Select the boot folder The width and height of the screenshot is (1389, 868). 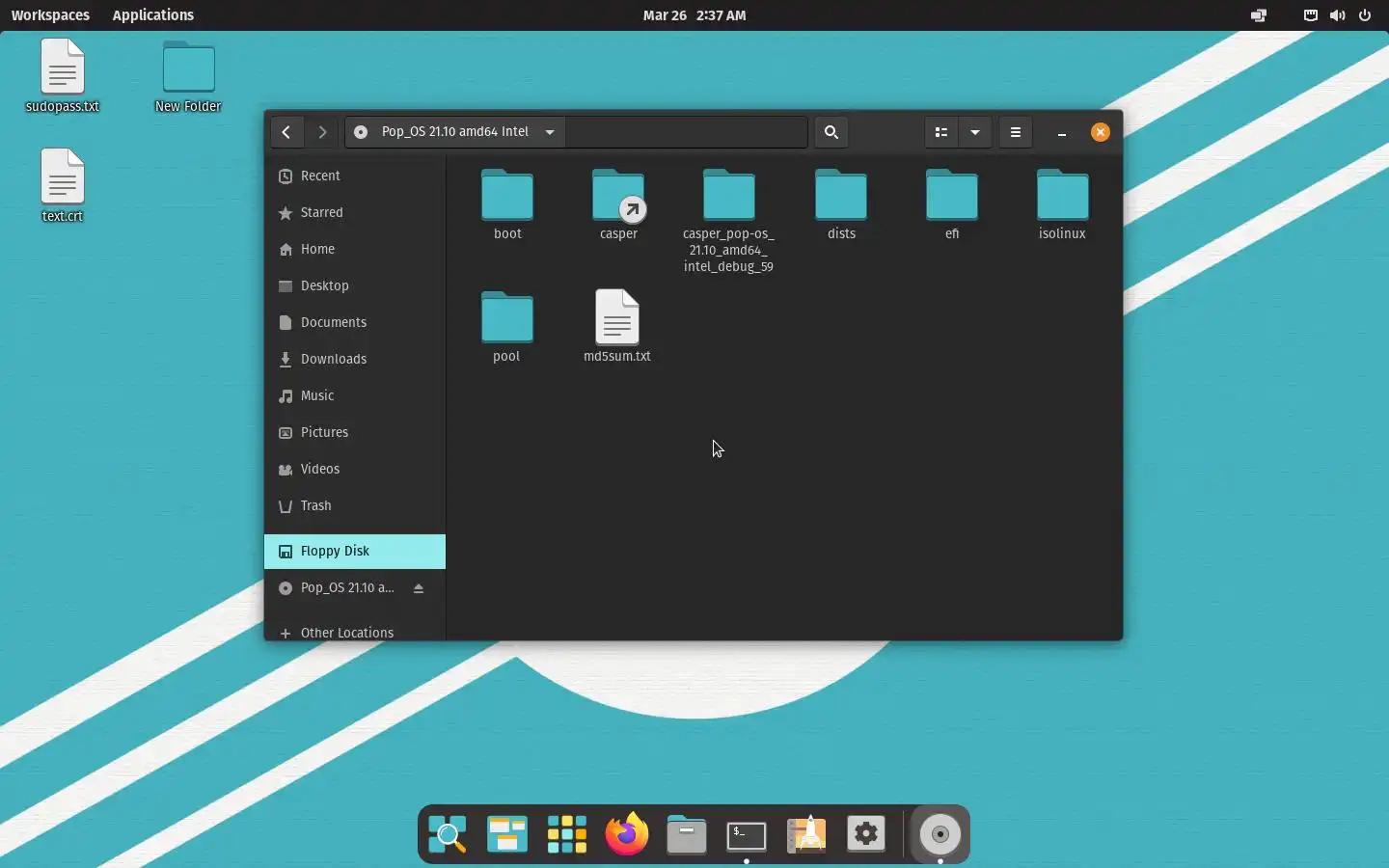pyautogui.click(x=507, y=204)
